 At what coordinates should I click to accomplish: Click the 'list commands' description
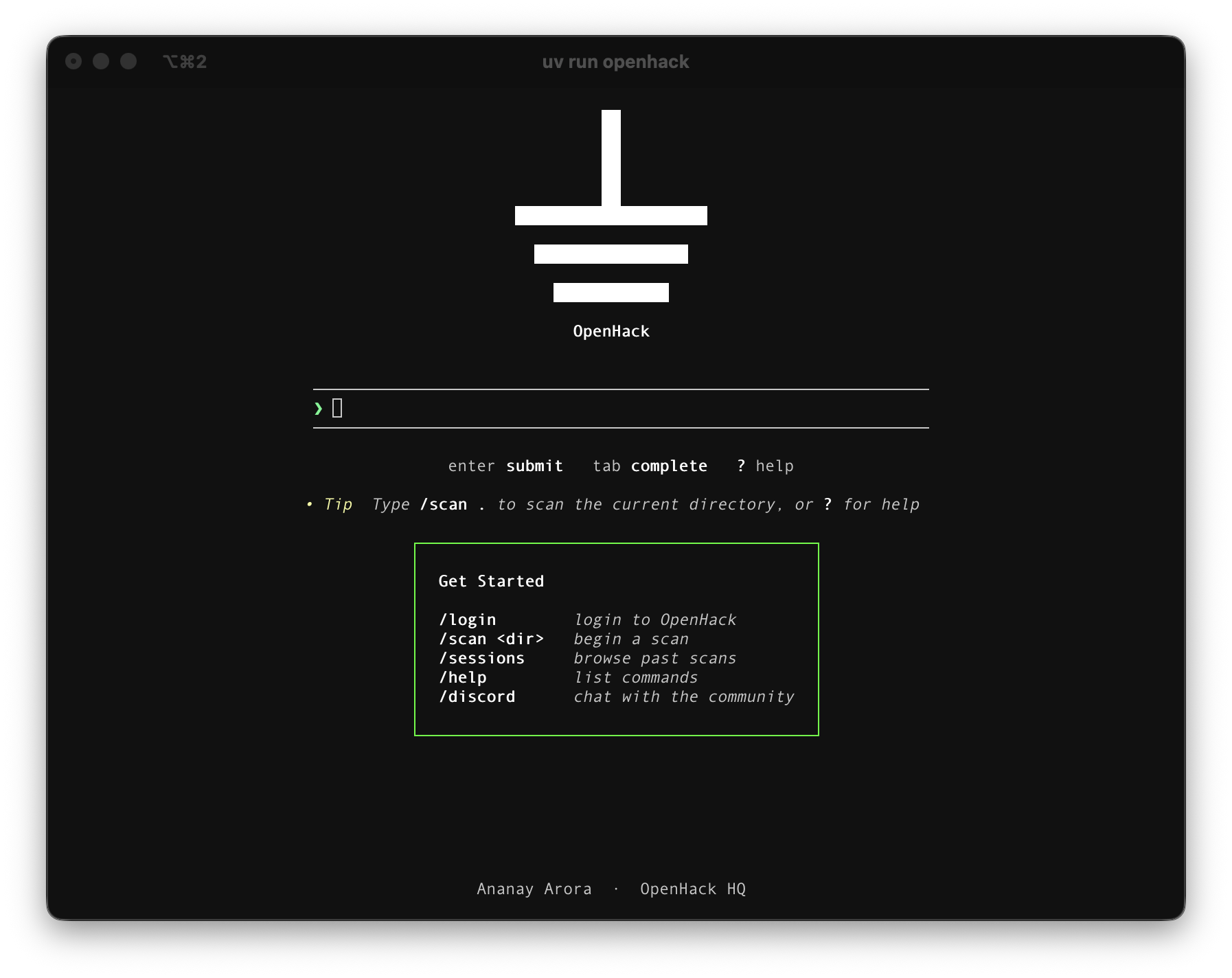click(x=635, y=677)
